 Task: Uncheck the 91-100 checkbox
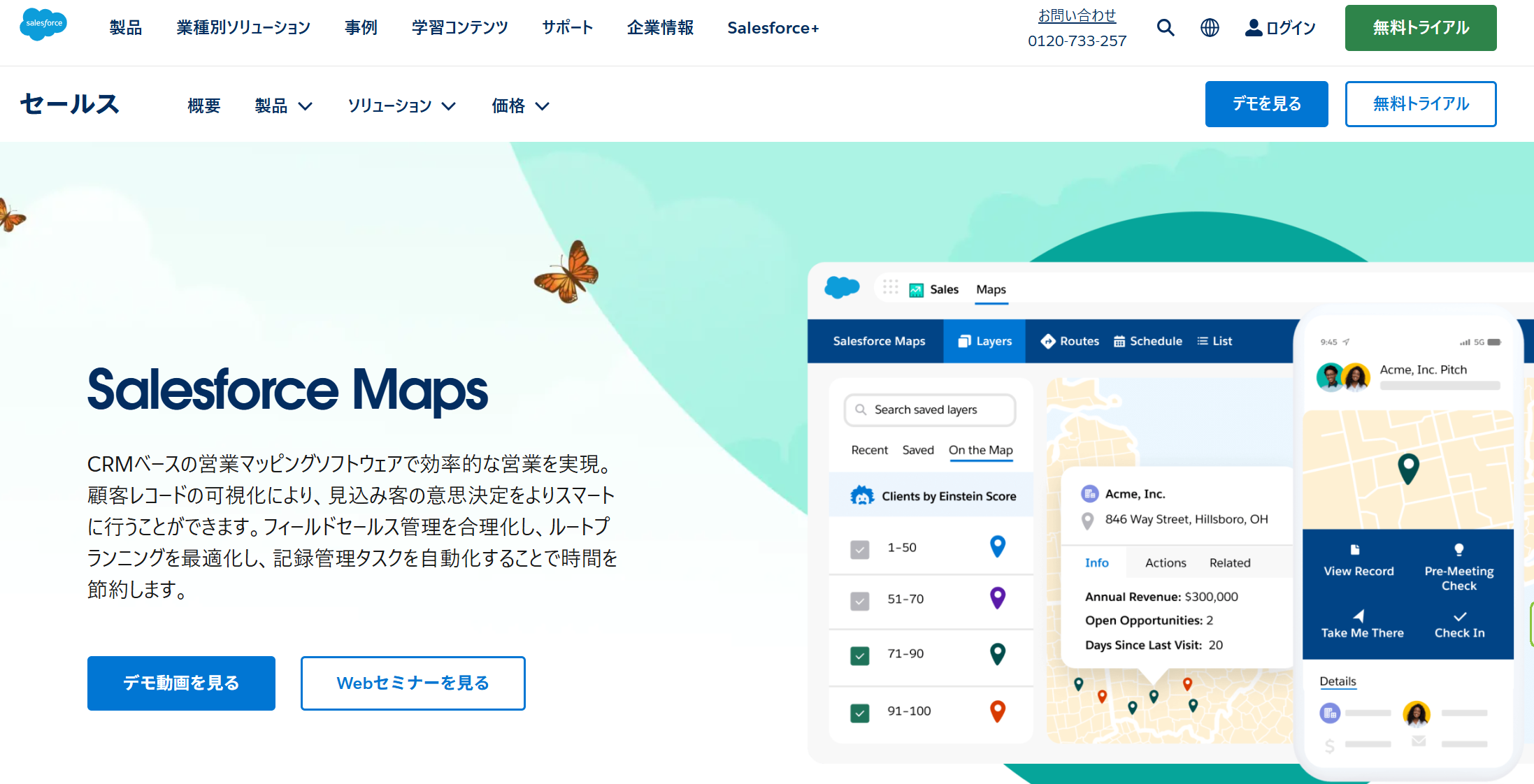pyautogui.click(x=860, y=713)
